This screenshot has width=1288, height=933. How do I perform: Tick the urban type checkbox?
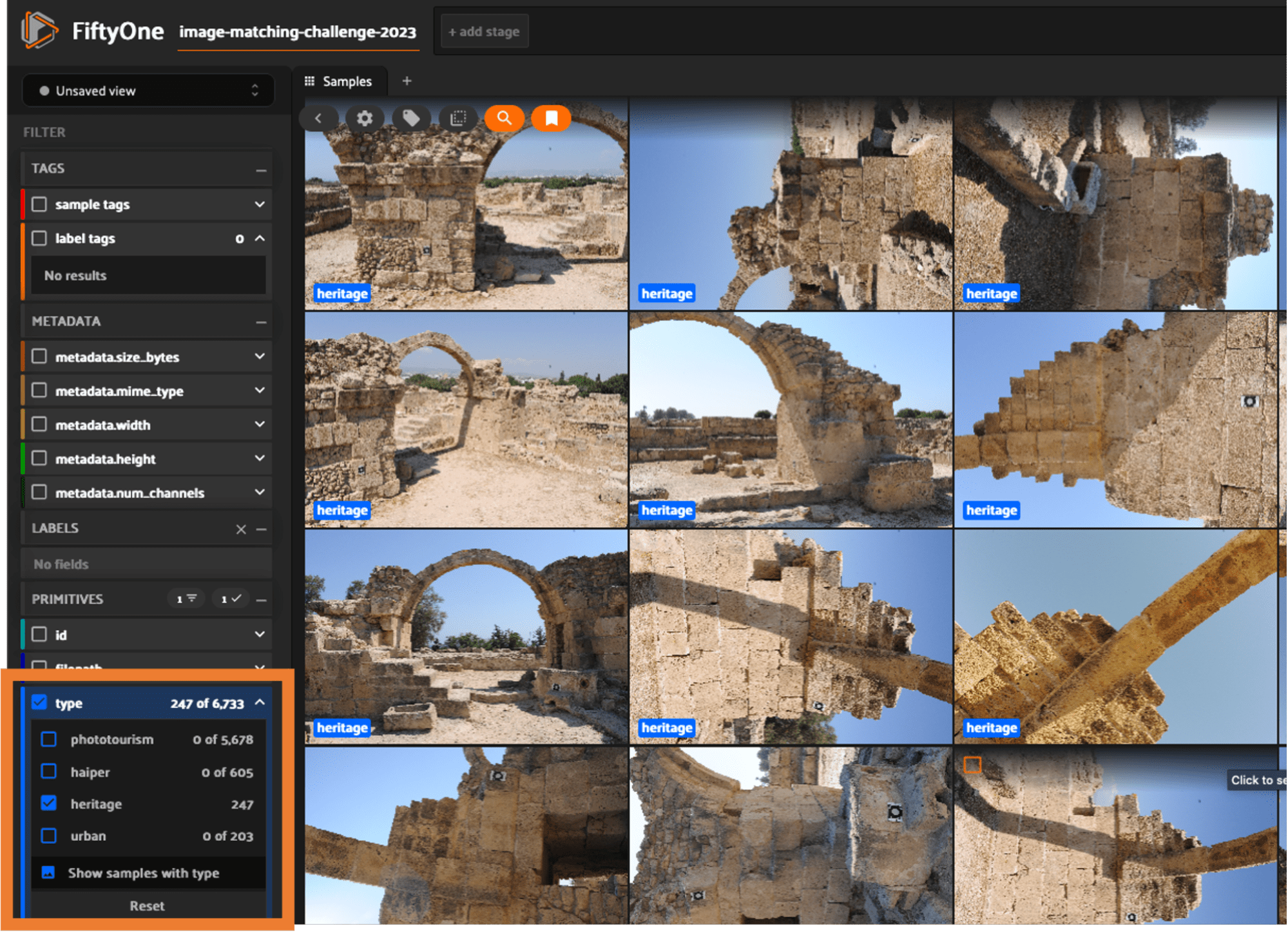[x=49, y=836]
